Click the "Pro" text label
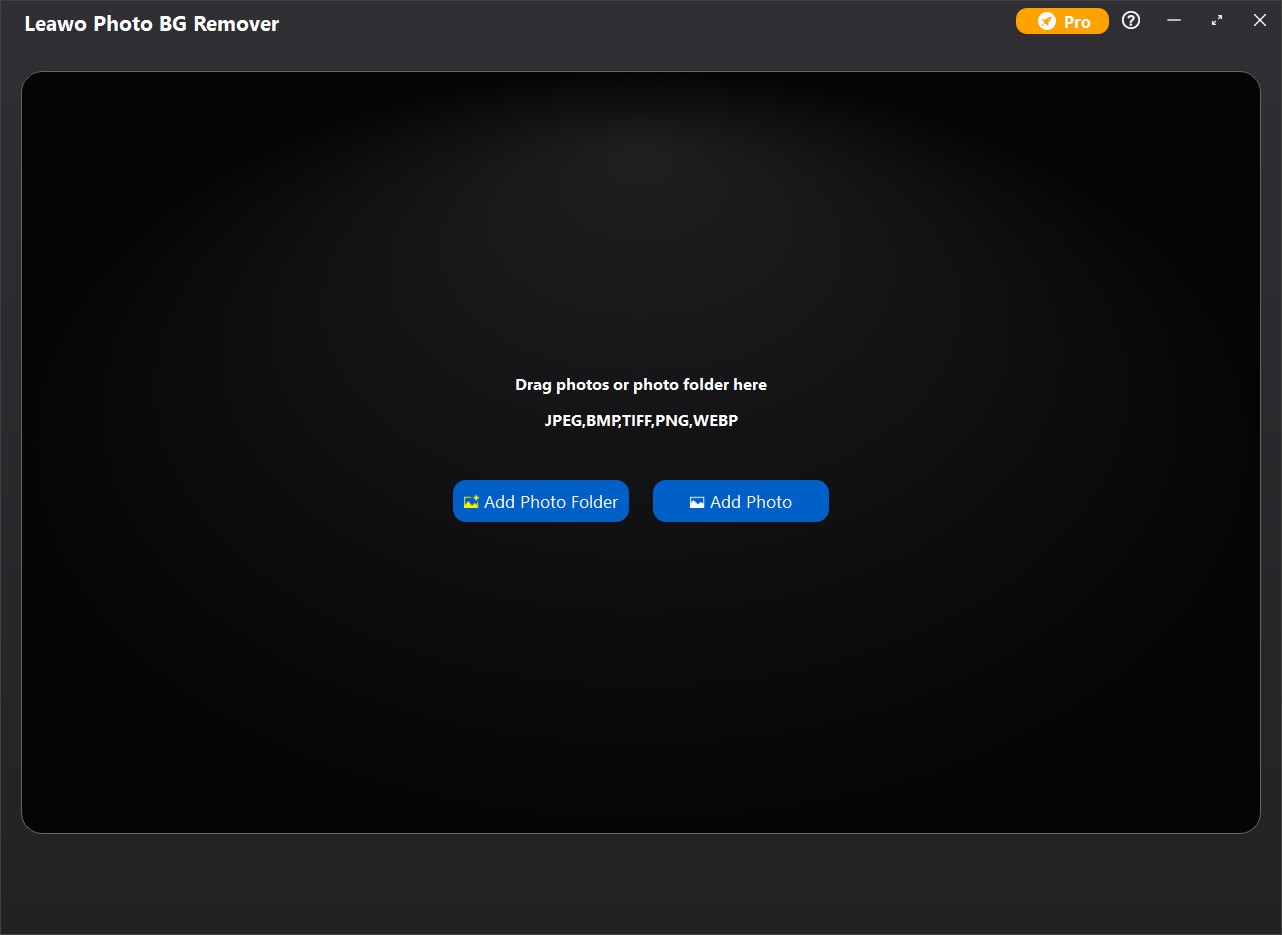Screen dimensions: 1282x935 (x=1077, y=22)
